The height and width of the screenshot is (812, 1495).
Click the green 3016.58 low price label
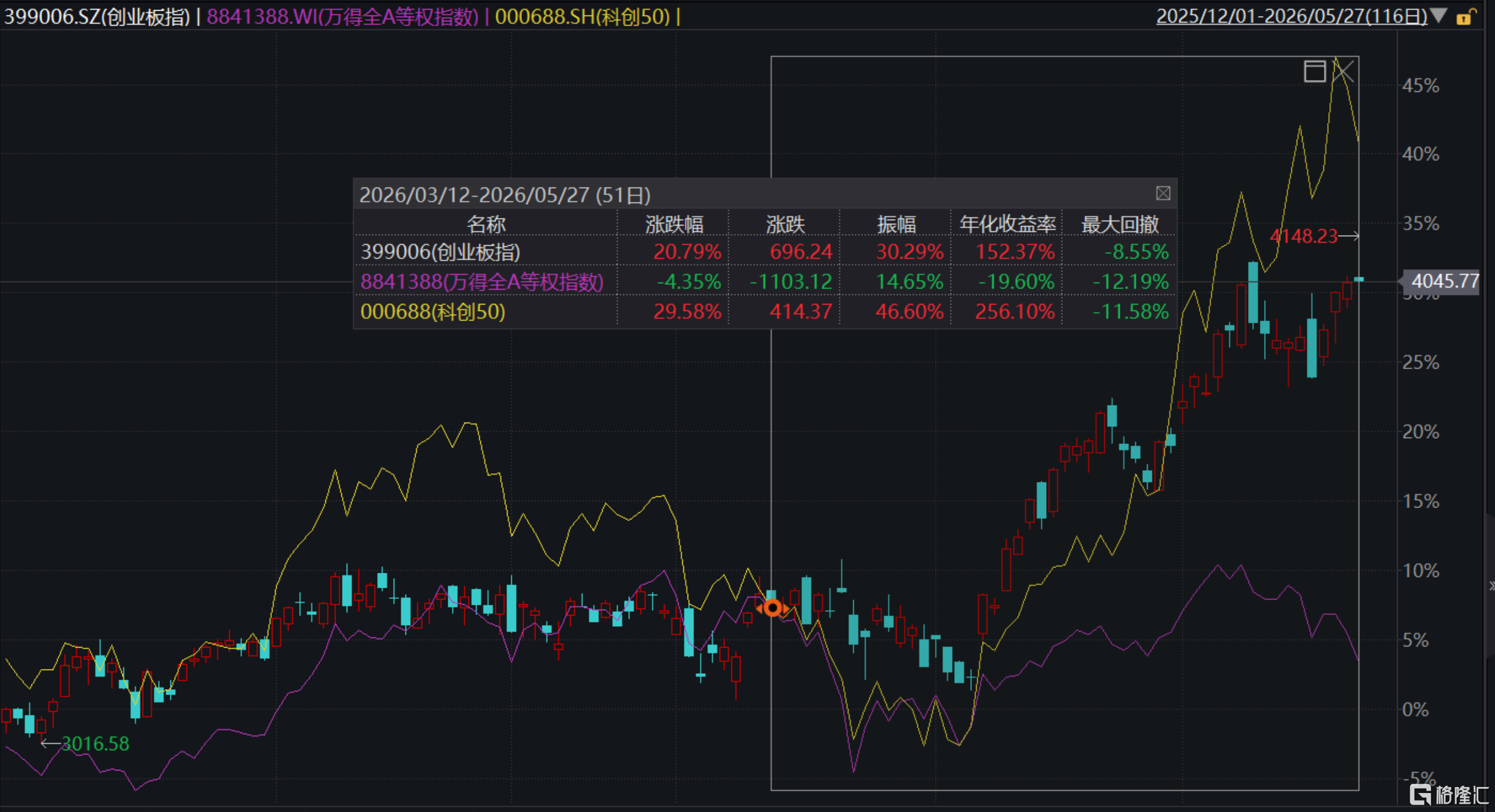(x=95, y=744)
